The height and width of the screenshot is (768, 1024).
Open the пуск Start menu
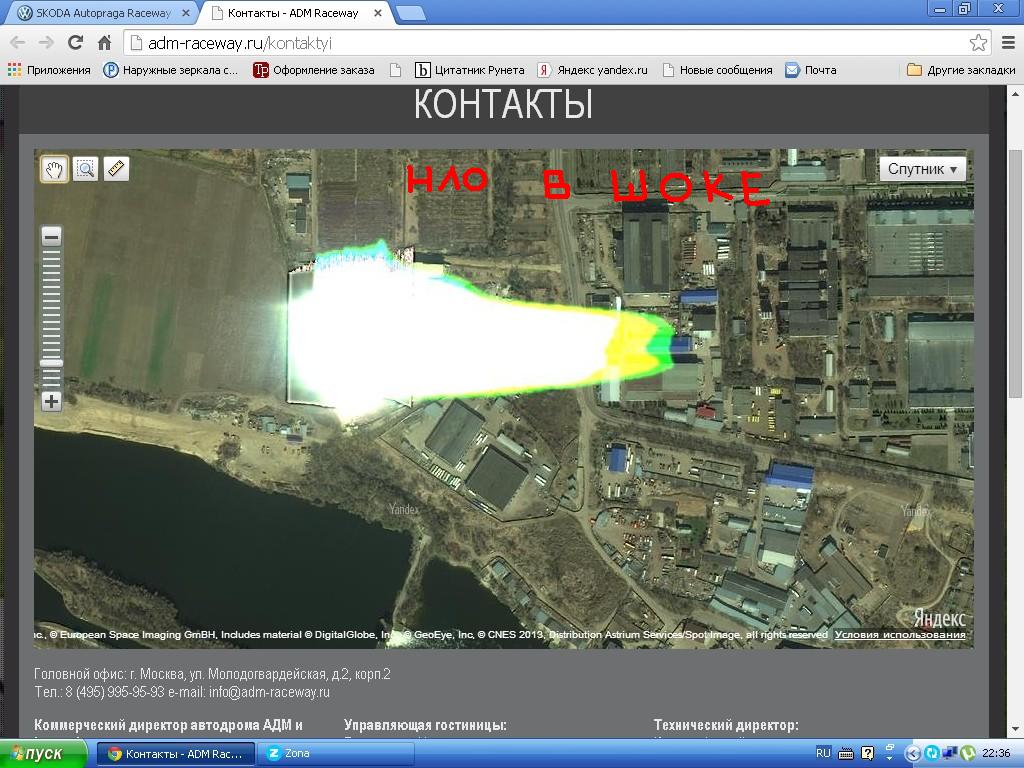pos(43,754)
